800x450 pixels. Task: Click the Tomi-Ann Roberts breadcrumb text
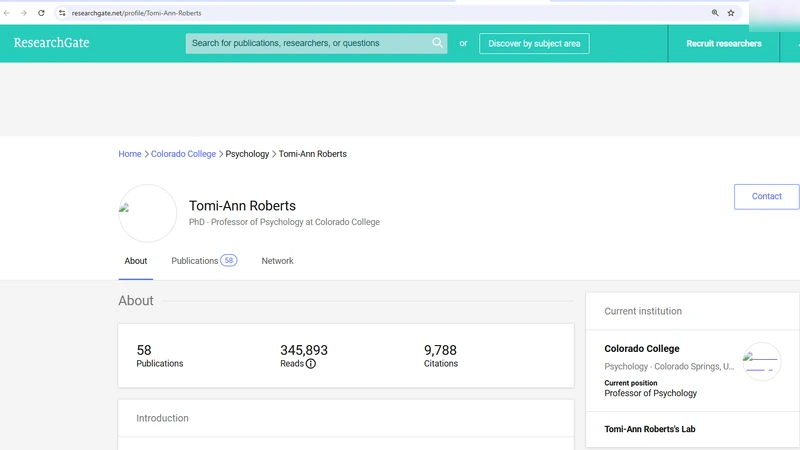point(312,154)
